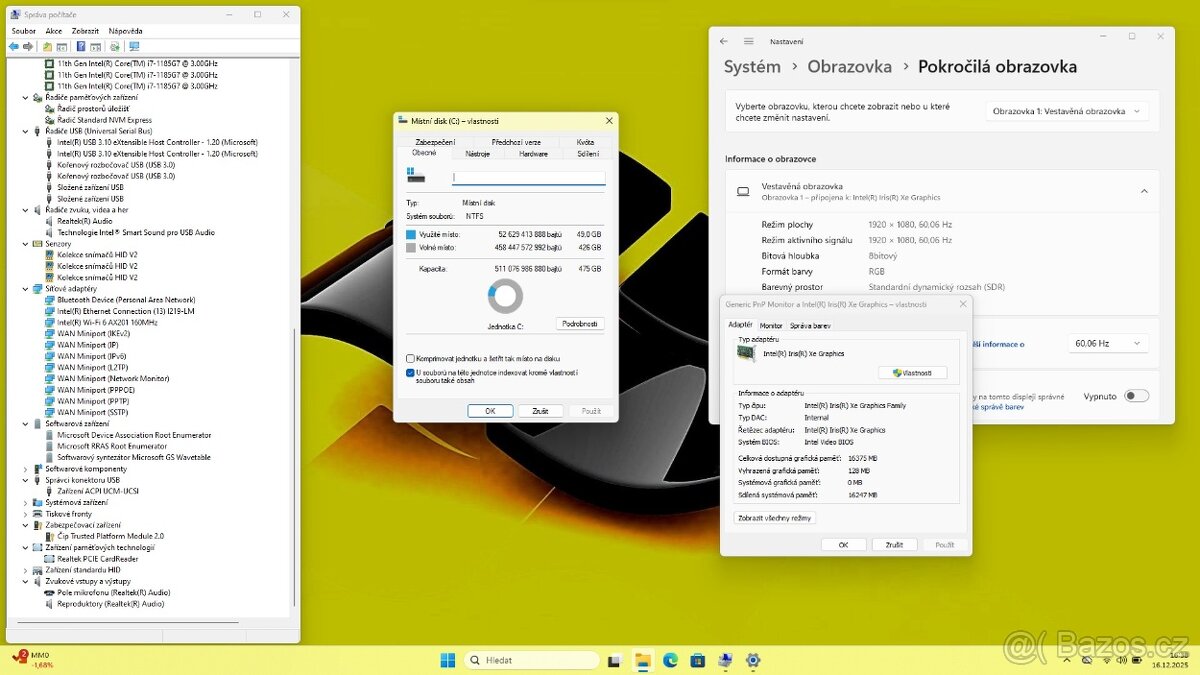Image resolution: width=1200 pixels, height=675 pixels.
Task: Toggle the HDR Vypnuto switch
Action: [1139, 396]
